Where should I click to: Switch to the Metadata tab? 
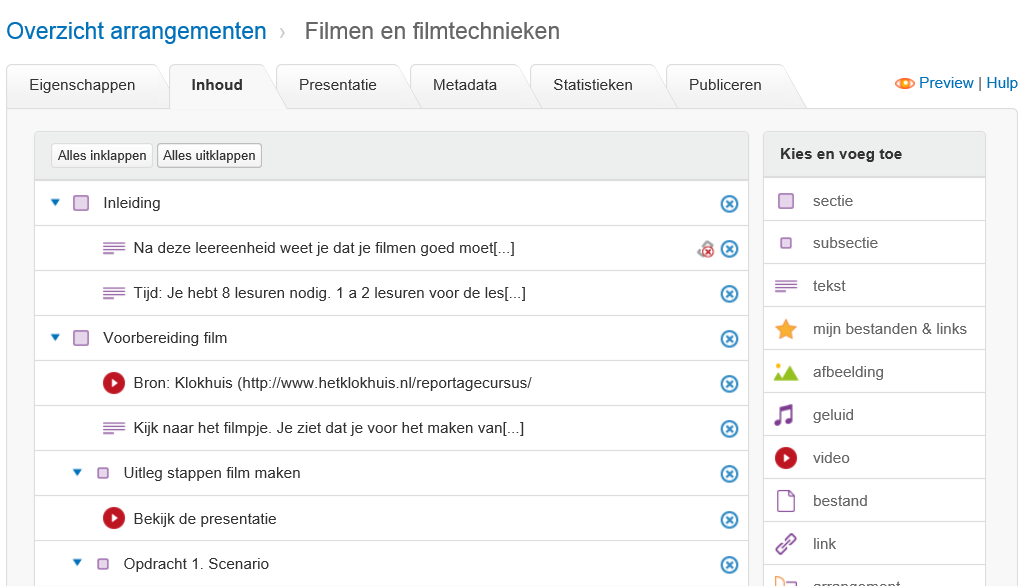coord(465,85)
